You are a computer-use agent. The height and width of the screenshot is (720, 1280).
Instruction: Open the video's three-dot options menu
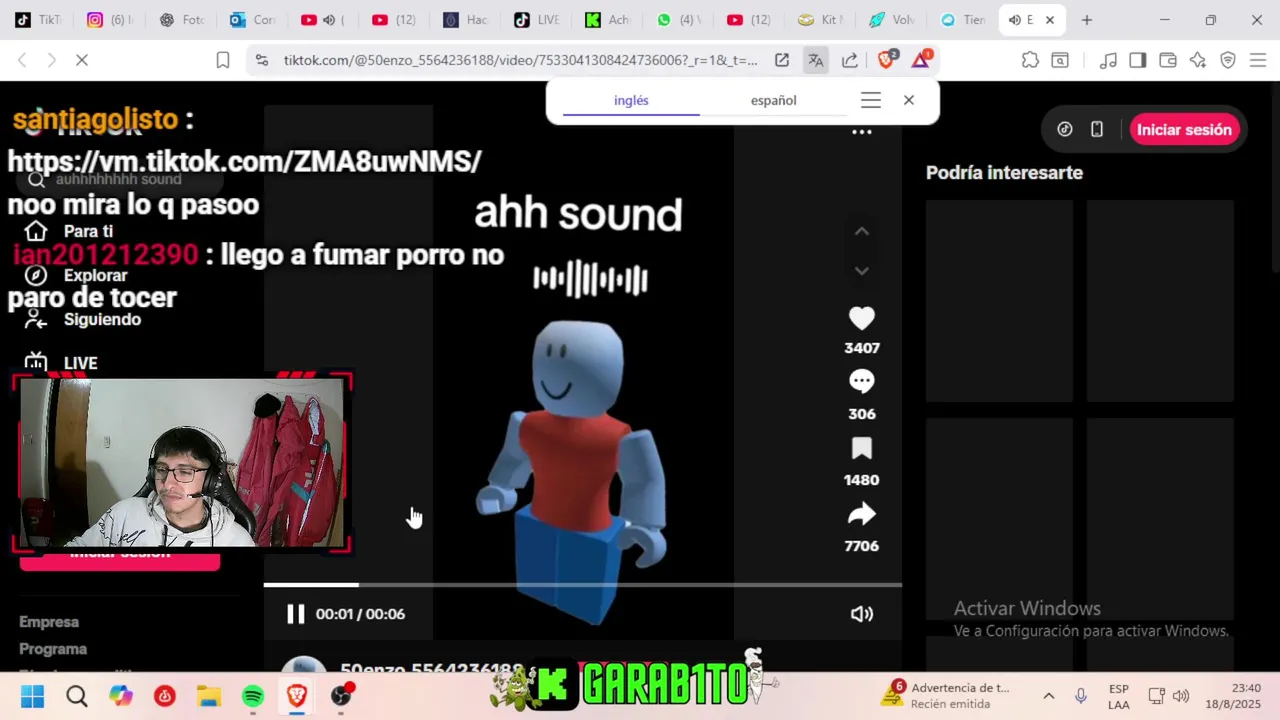(x=861, y=132)
